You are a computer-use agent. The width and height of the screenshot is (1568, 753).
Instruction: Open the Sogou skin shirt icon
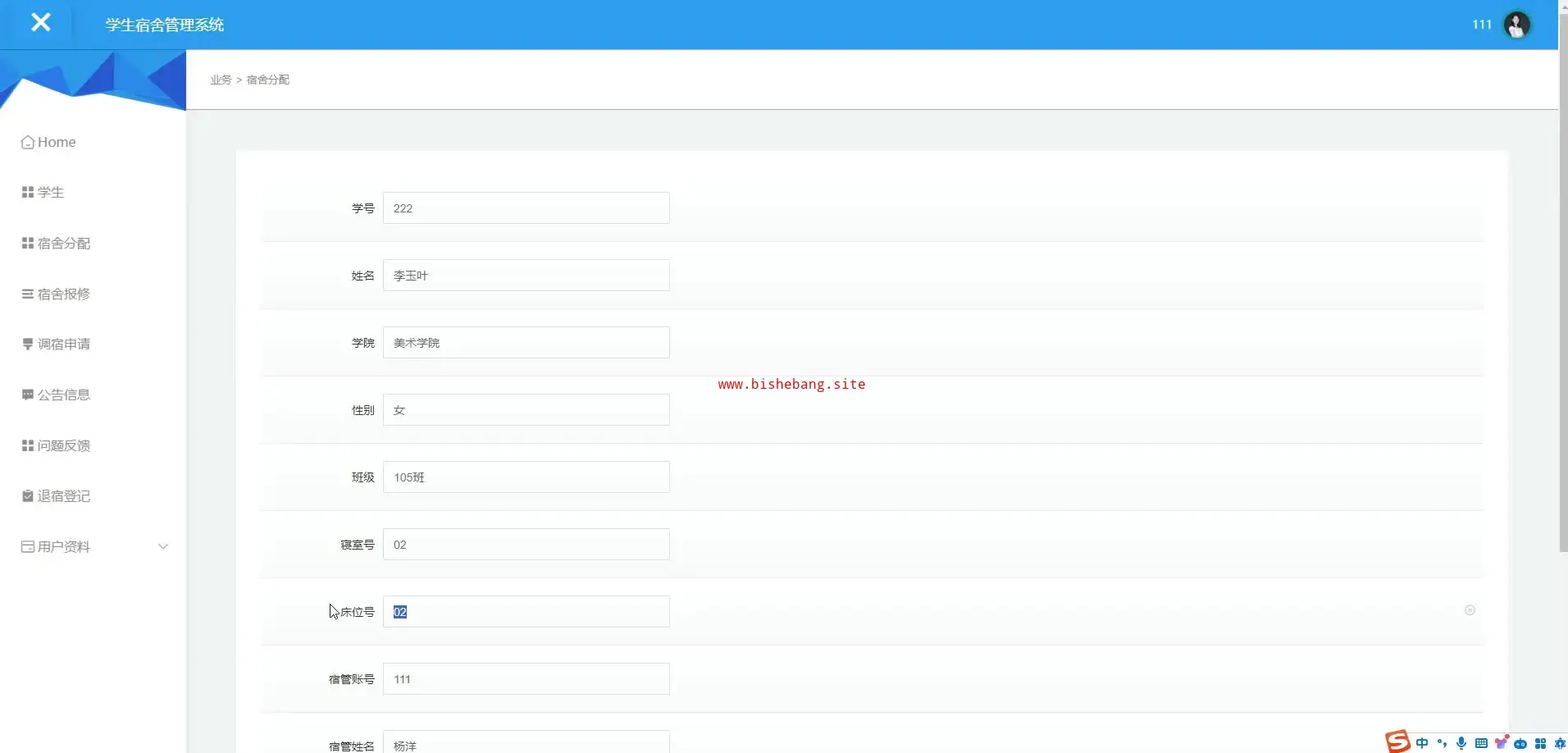[x=1501, y=743]
